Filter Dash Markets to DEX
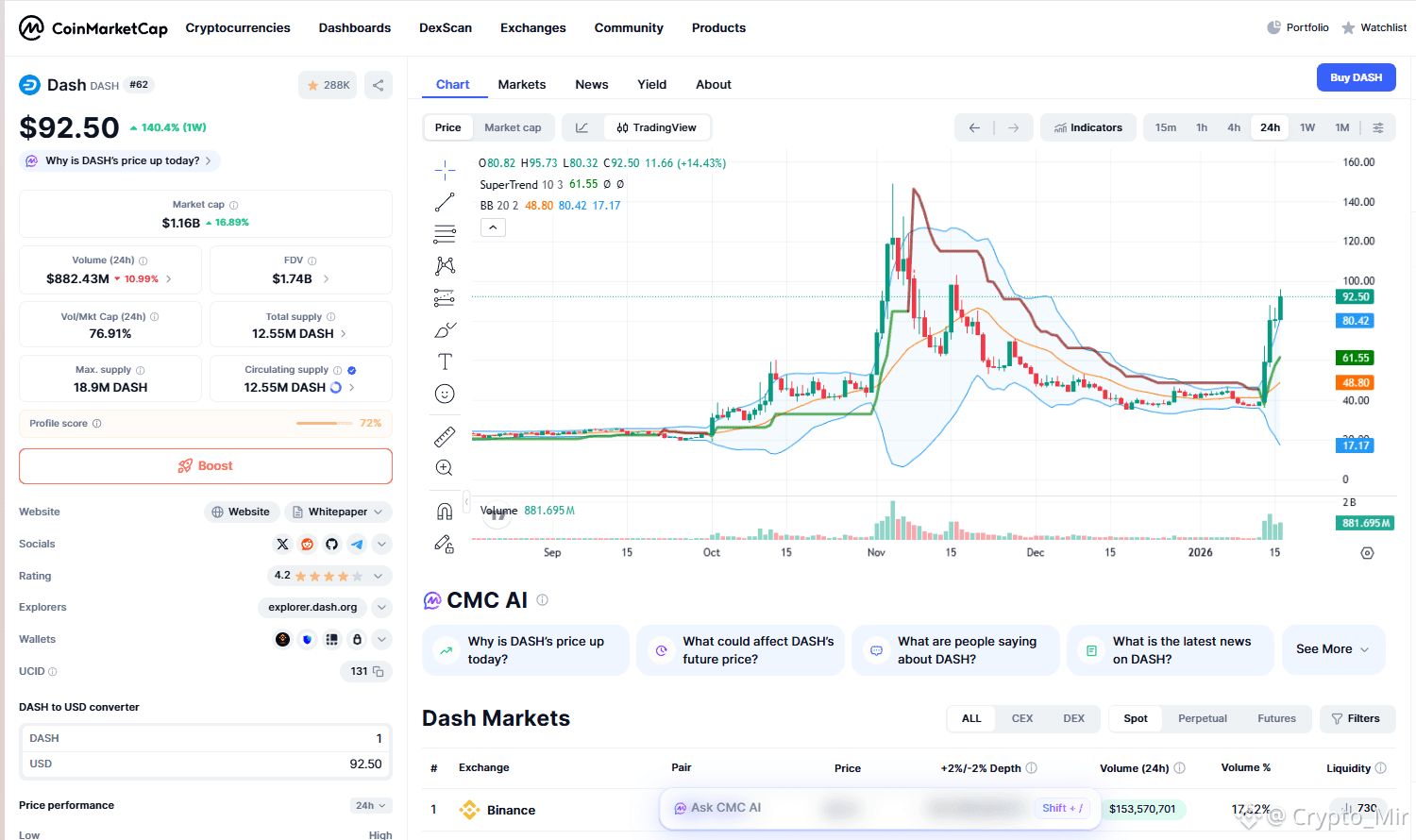The image size is (1416, 840). pyautogui.click(x=1074, y=718)
